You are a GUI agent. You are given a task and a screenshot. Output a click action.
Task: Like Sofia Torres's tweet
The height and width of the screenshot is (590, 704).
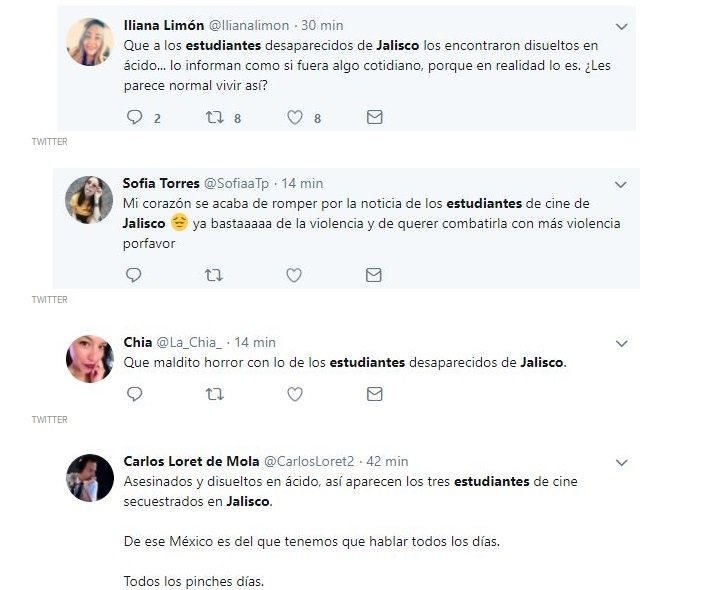coord(295,274)
